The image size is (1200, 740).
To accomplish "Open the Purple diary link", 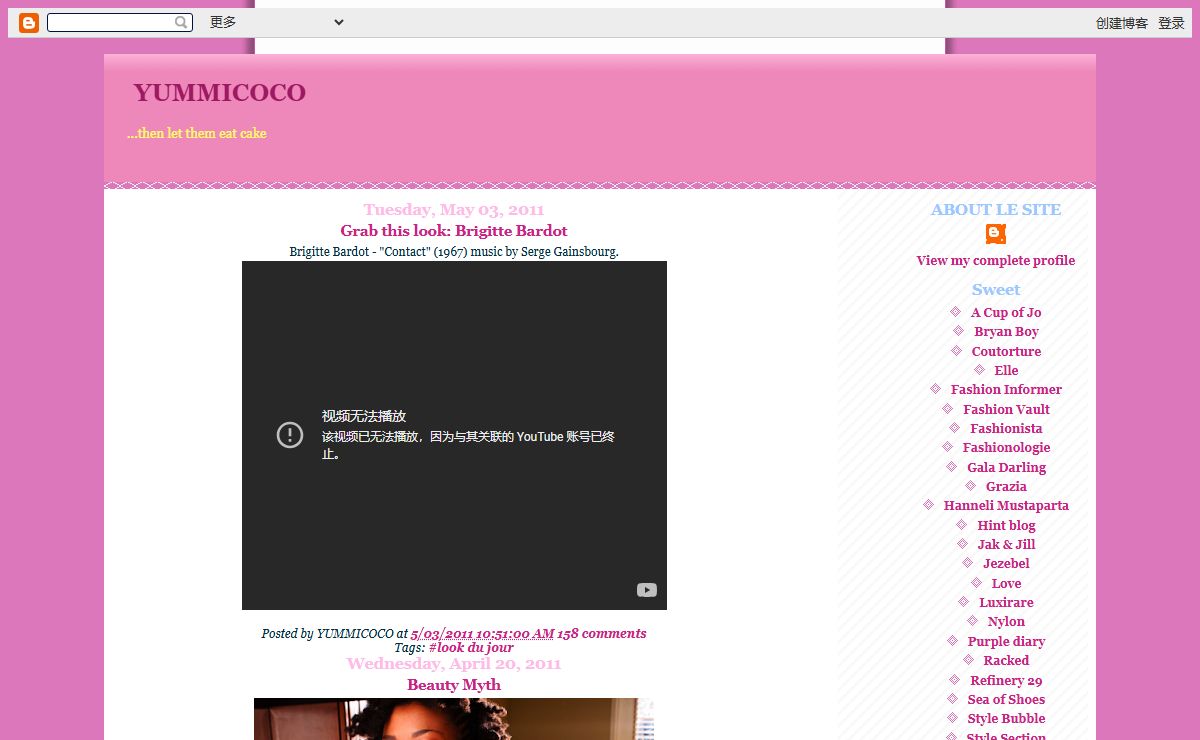I will click(x=1006, y=641).
